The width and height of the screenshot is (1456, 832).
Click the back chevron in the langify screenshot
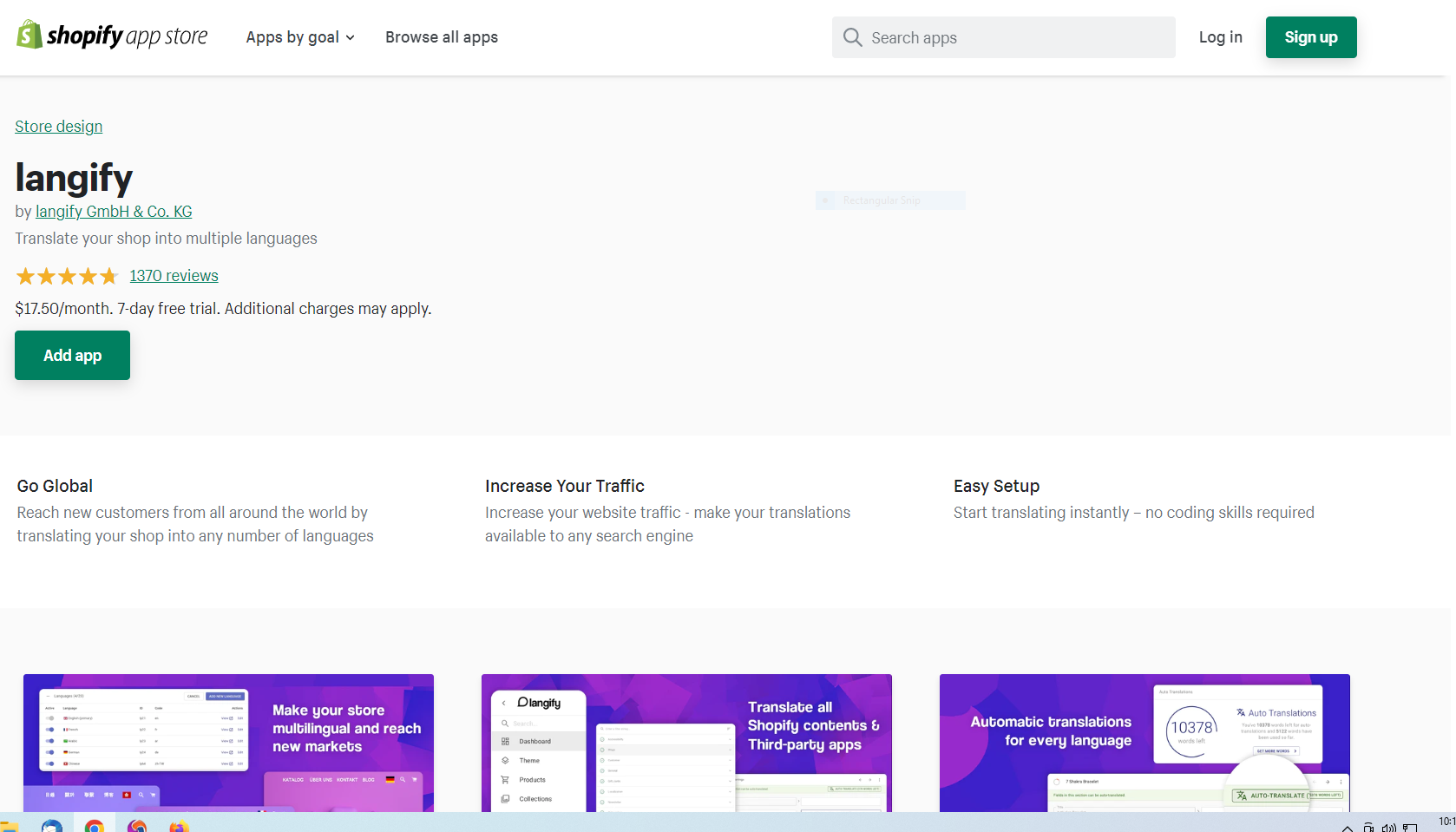504,703
